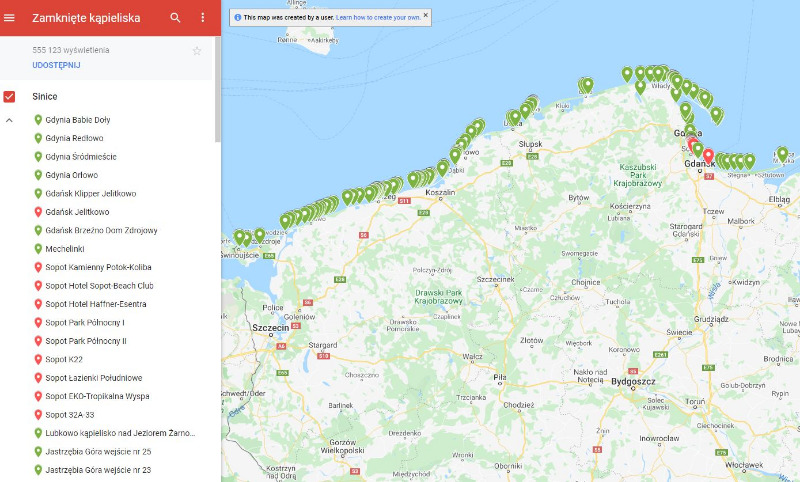
Task: Click the red pin beside Gdańsk Jelitkowo
Action: [38, 212]
